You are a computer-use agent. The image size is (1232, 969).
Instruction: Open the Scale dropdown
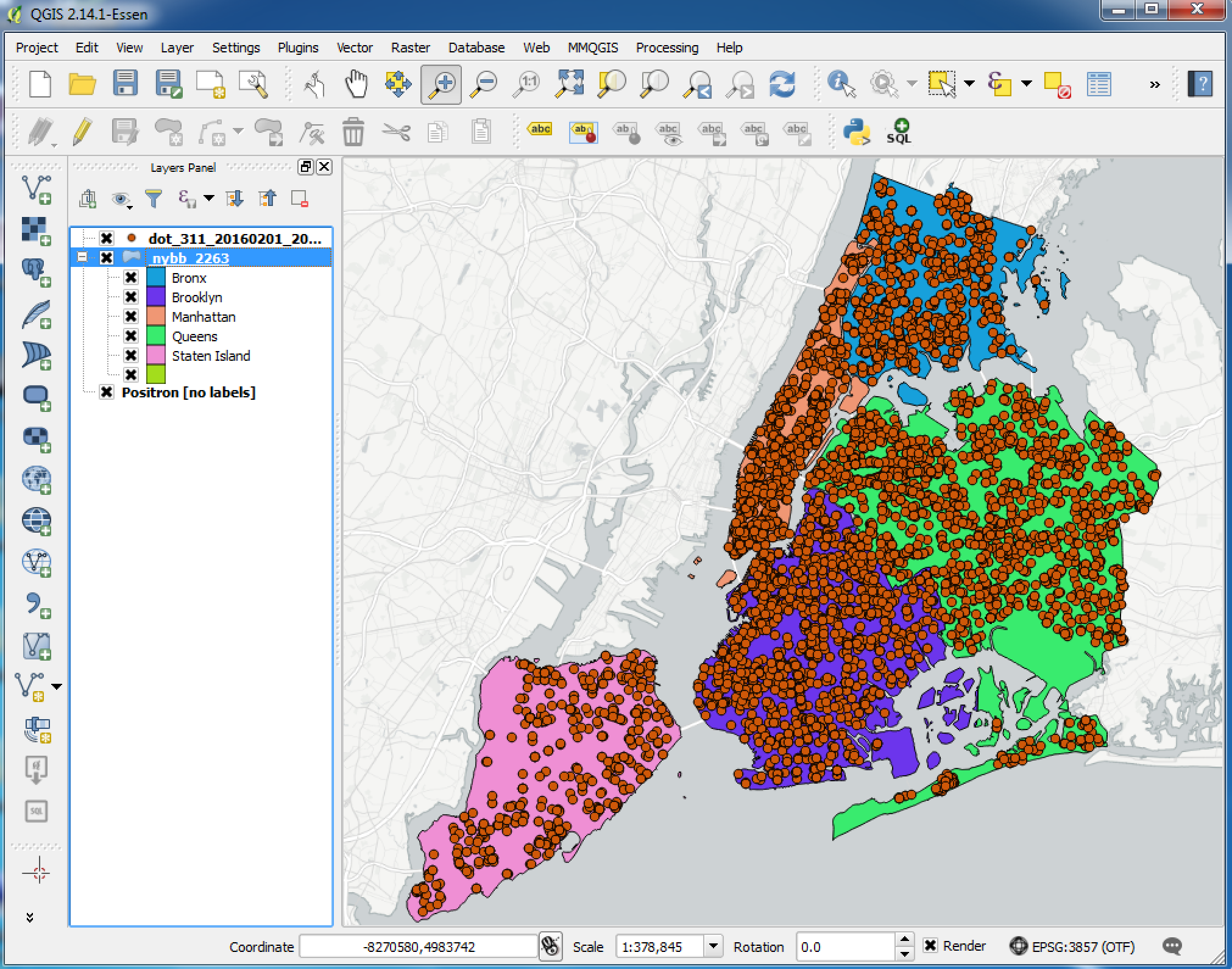713,946
